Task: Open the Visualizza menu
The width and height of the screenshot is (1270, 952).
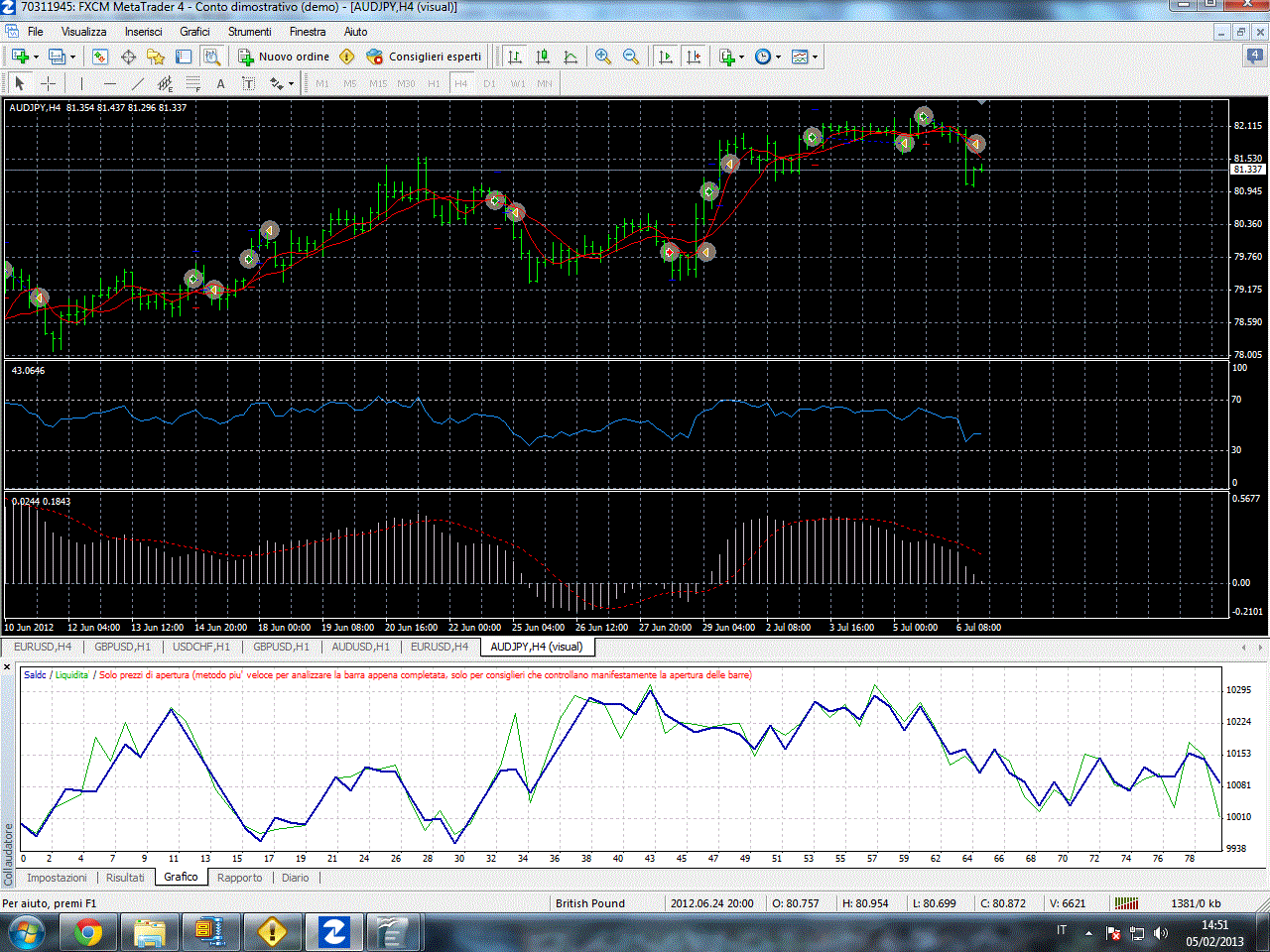Action: [x=84, y=32]
